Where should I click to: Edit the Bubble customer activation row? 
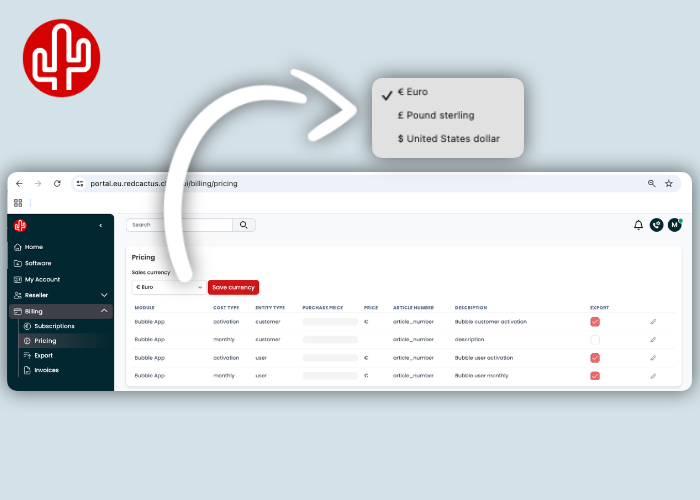[653, 322]
